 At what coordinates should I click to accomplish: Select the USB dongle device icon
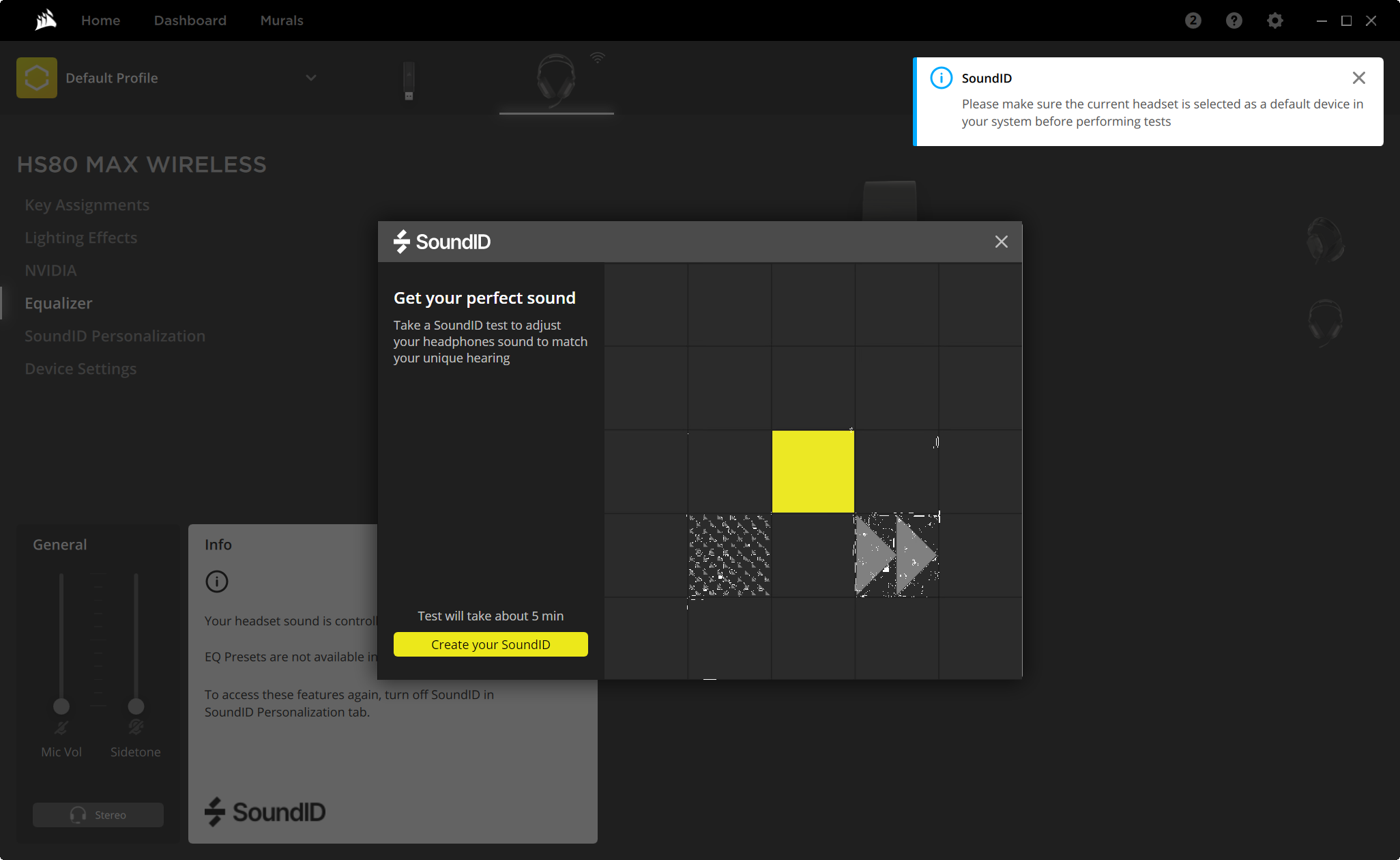[x=409, y=81]
